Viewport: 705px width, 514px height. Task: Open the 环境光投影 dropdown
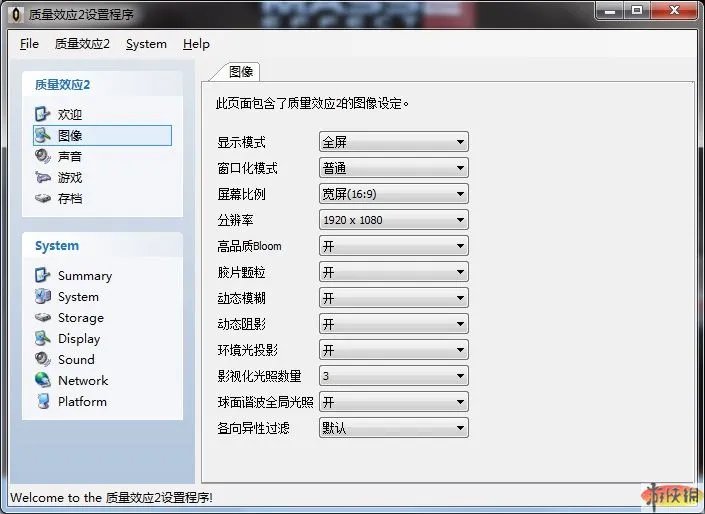tap(393, 350)
